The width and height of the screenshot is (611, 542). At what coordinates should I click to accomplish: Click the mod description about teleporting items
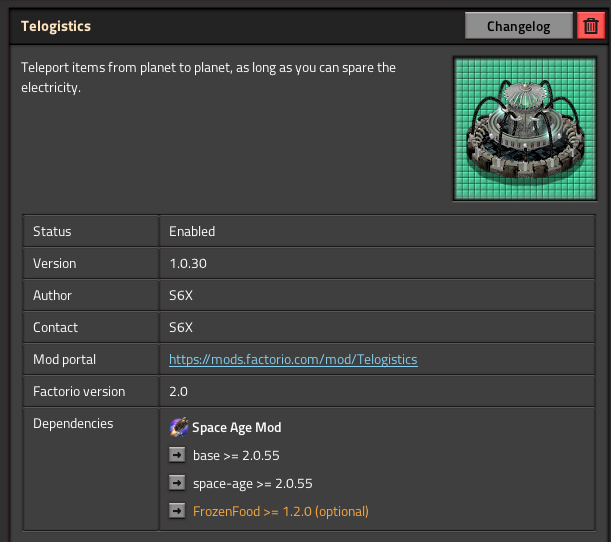pos(208,77)
